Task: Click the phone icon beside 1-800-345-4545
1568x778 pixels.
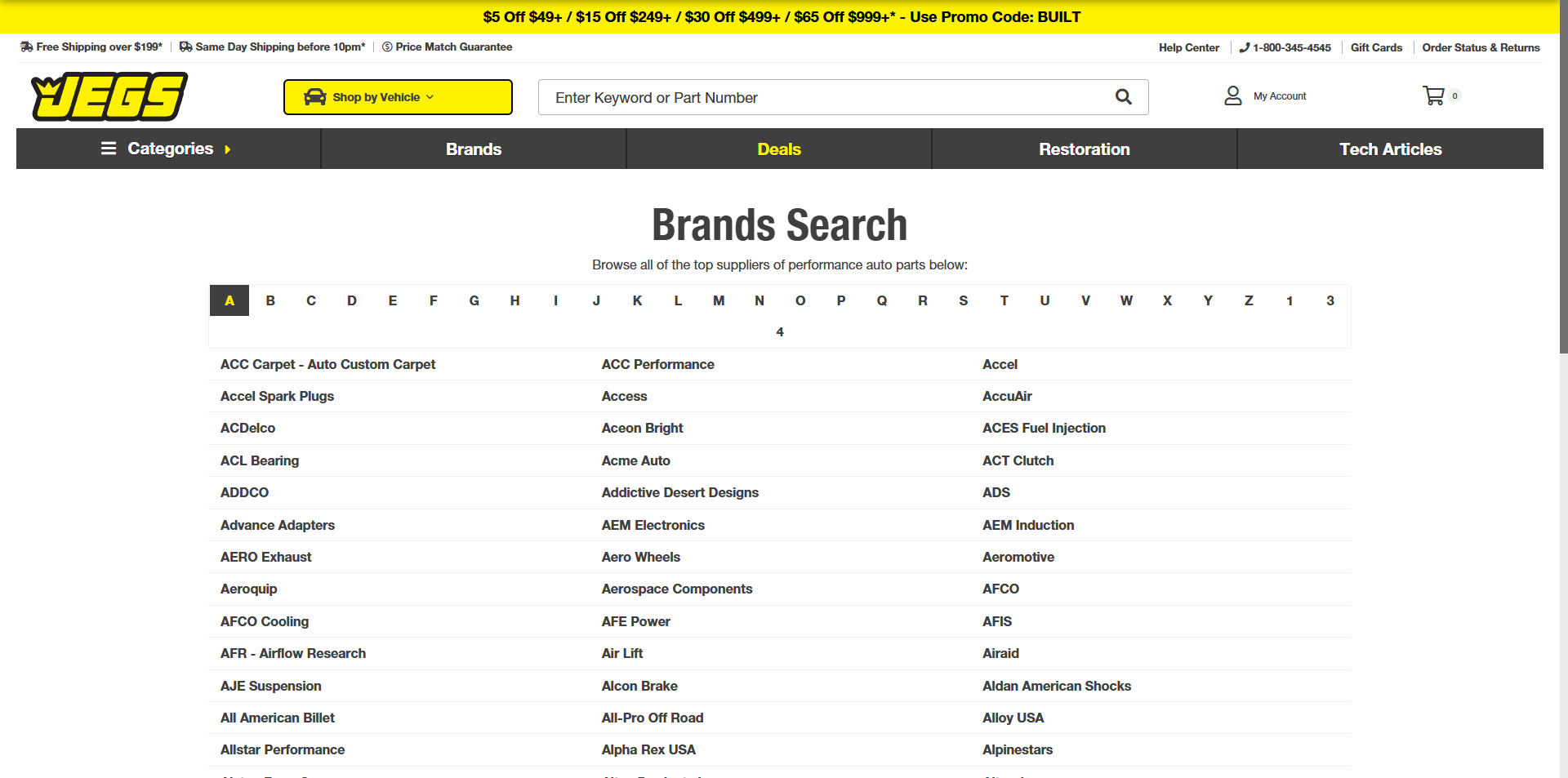Action: click(1244, 47)
